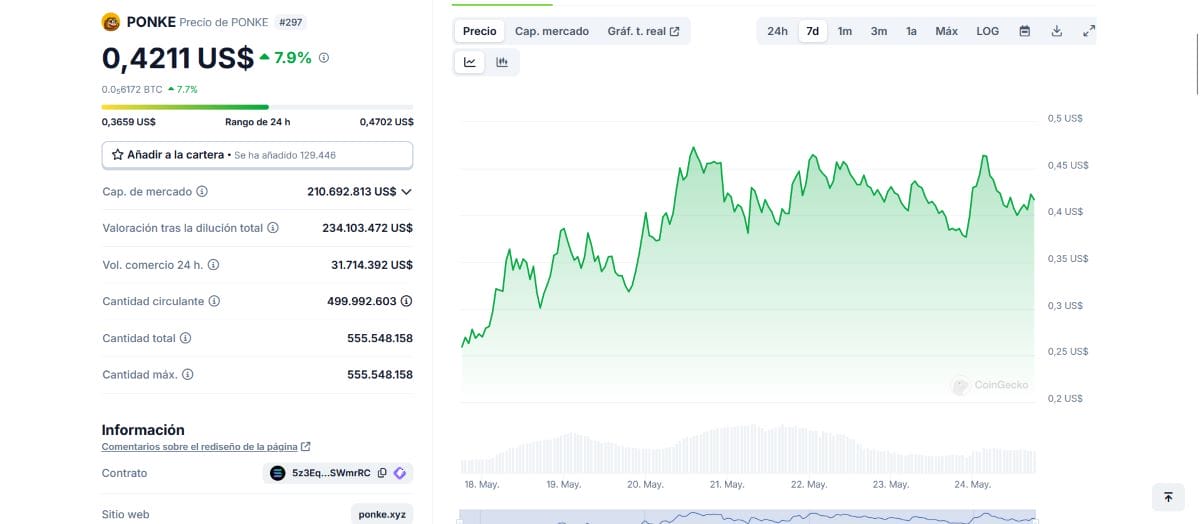Toggle the LOG scale option
This screenshot has width=1200, height=524.
pos(987,31)
